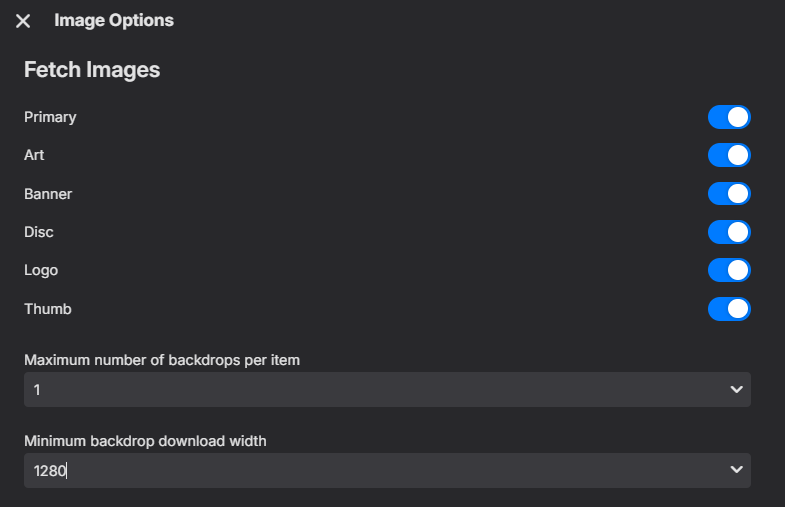Click the 'Minimum backdrop download width' label
This screenshot has height=507, width=785.
[x=145, y=440]
